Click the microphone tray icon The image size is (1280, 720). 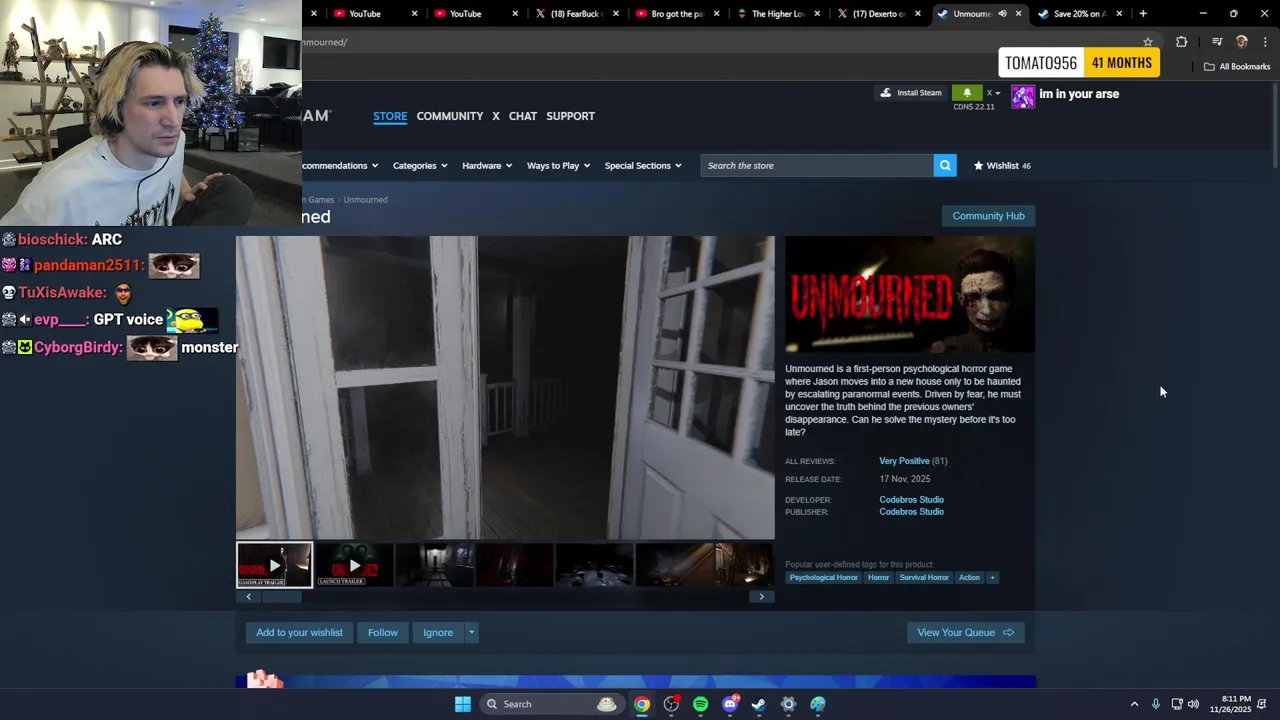[1156, 704]
